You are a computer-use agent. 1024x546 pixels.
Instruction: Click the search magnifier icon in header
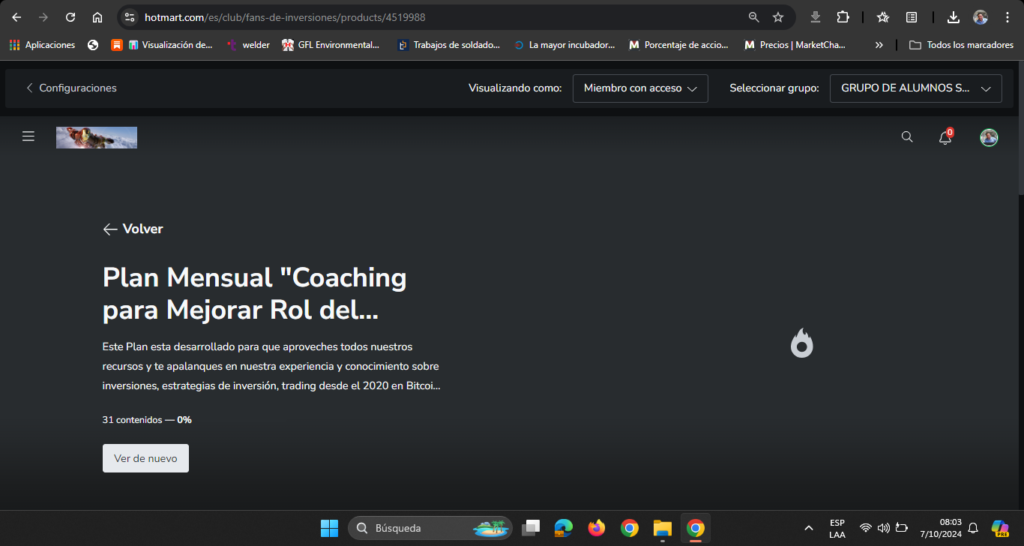point(907,138)
